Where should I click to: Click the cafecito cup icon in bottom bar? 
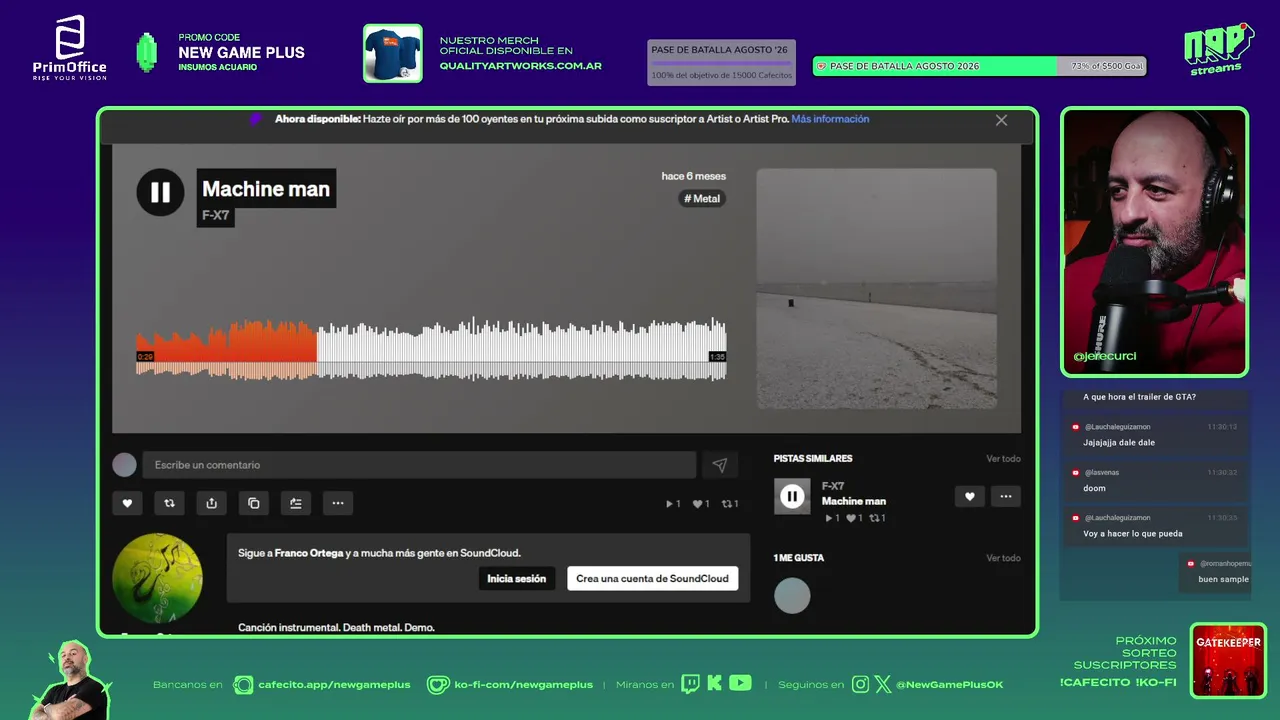[243, 685]
